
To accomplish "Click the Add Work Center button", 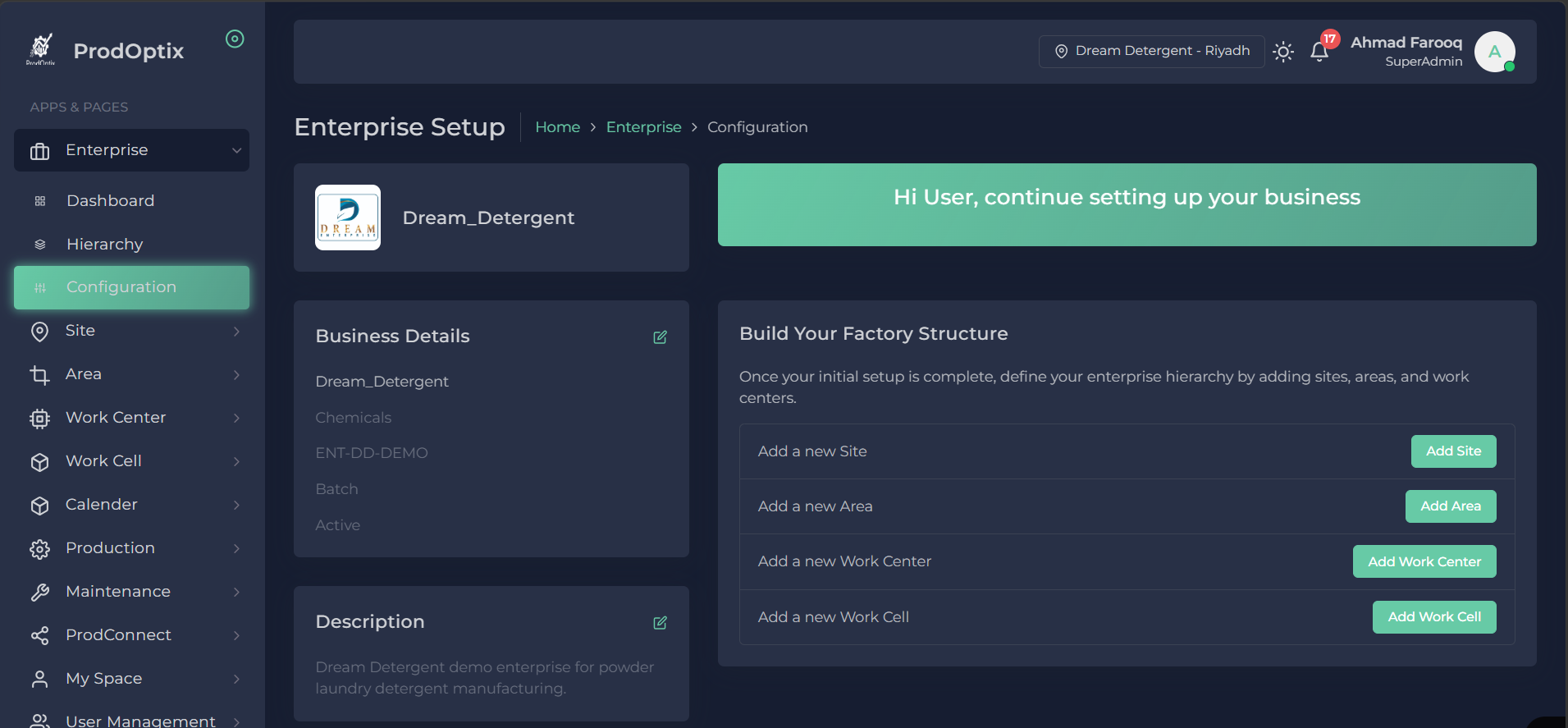I will coord(1424,561).
